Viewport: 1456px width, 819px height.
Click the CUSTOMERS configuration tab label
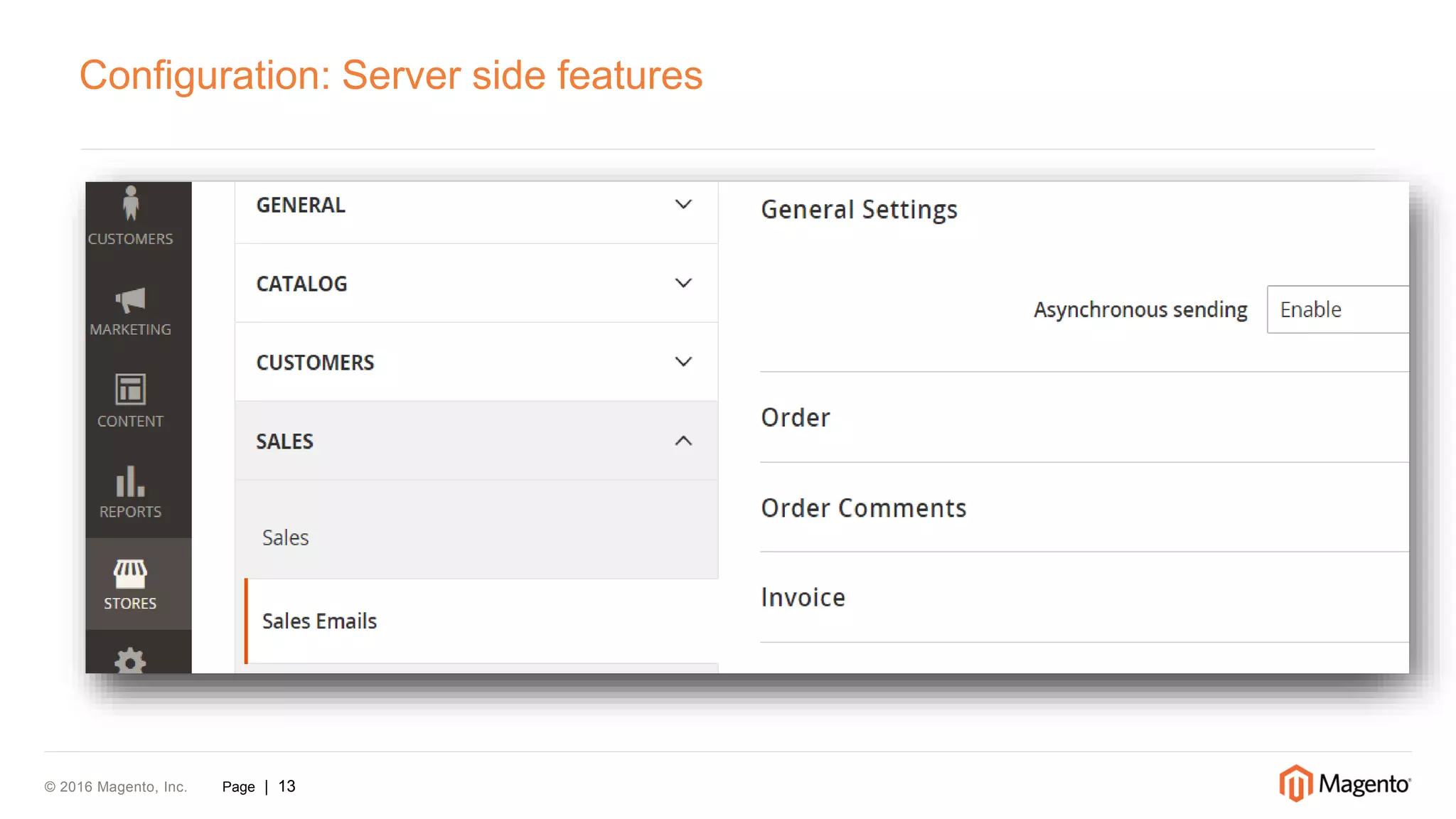point(315,363)
